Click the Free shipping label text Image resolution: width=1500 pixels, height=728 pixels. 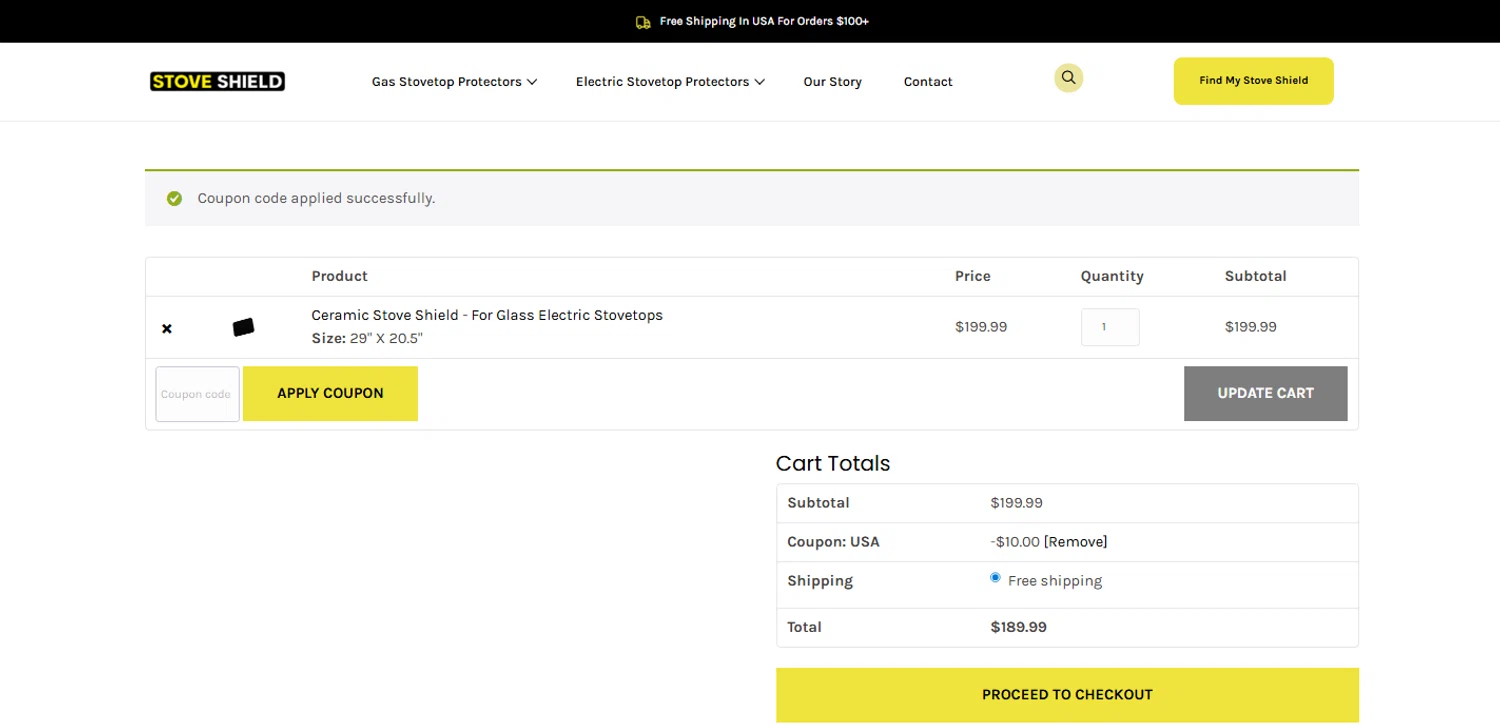(x=1055, y=581)
